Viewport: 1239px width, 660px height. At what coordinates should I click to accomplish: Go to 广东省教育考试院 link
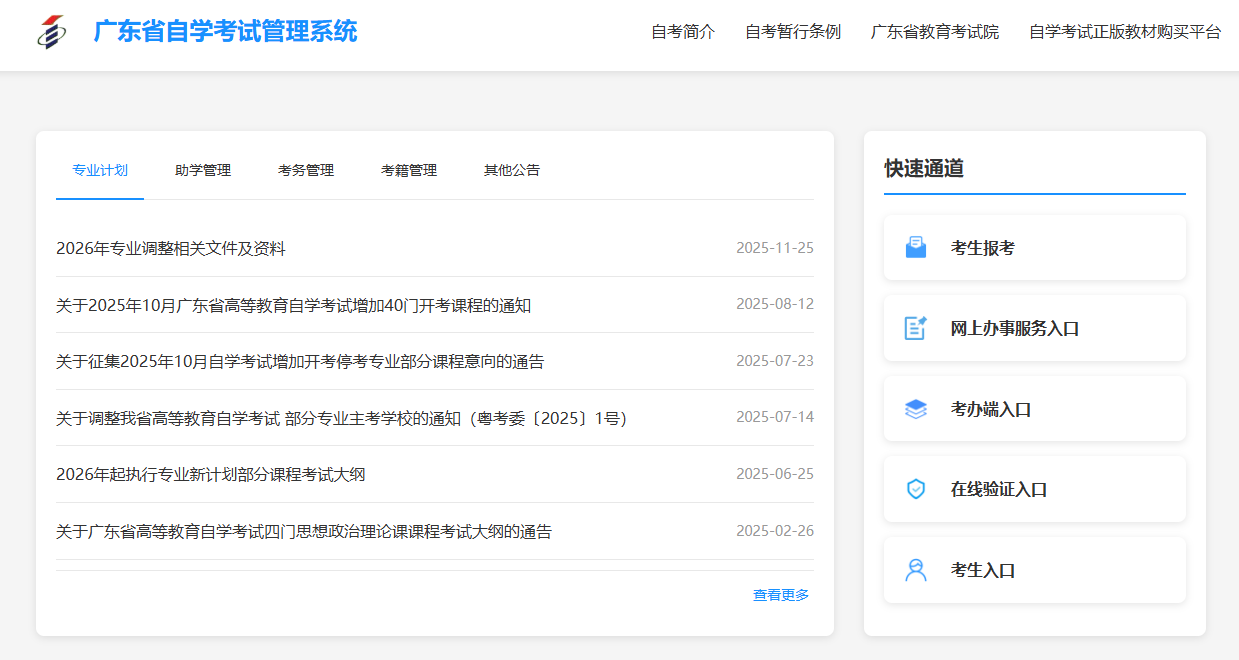934,32
